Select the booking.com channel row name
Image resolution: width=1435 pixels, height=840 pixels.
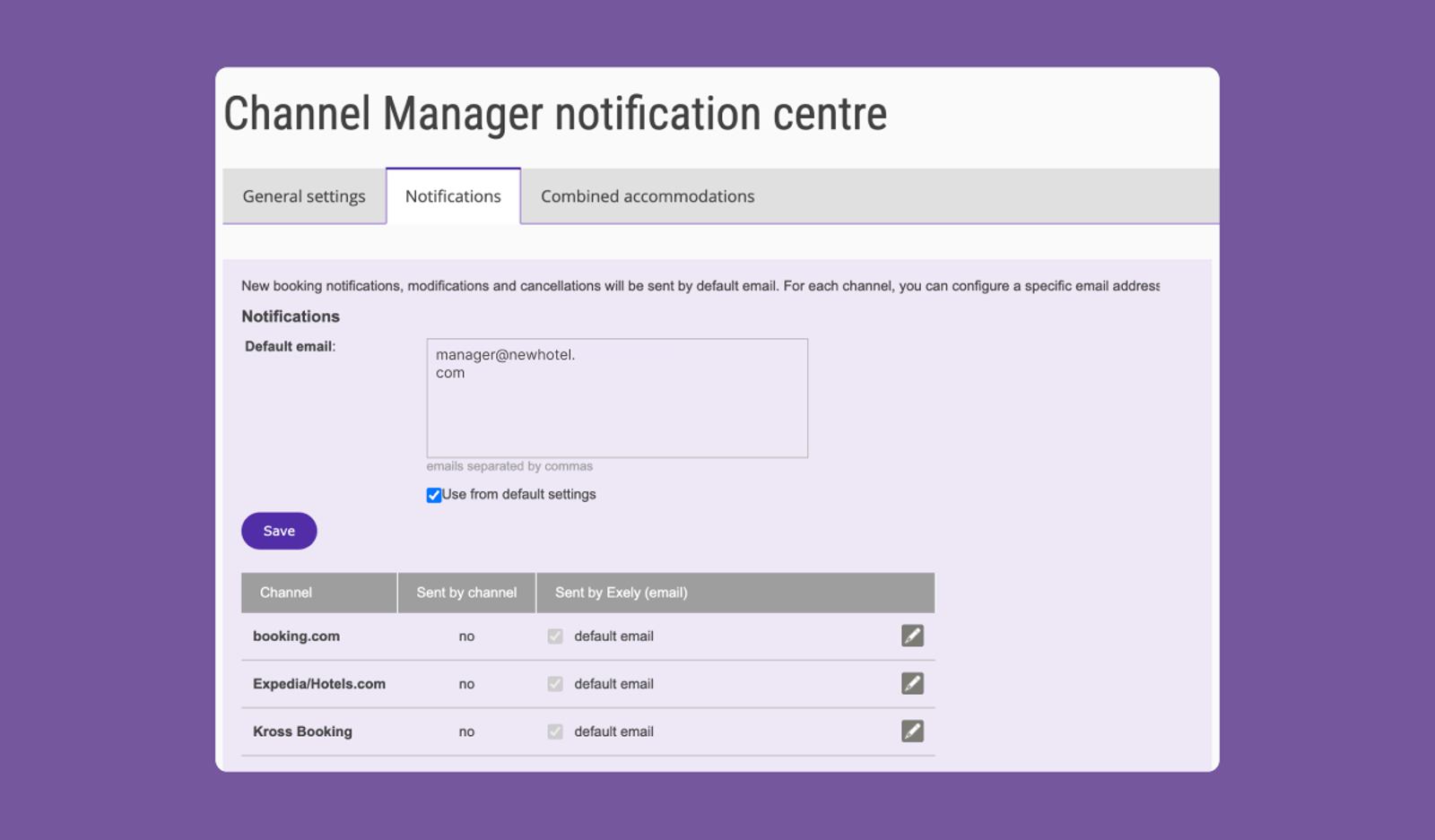click(x=296, y=636)
